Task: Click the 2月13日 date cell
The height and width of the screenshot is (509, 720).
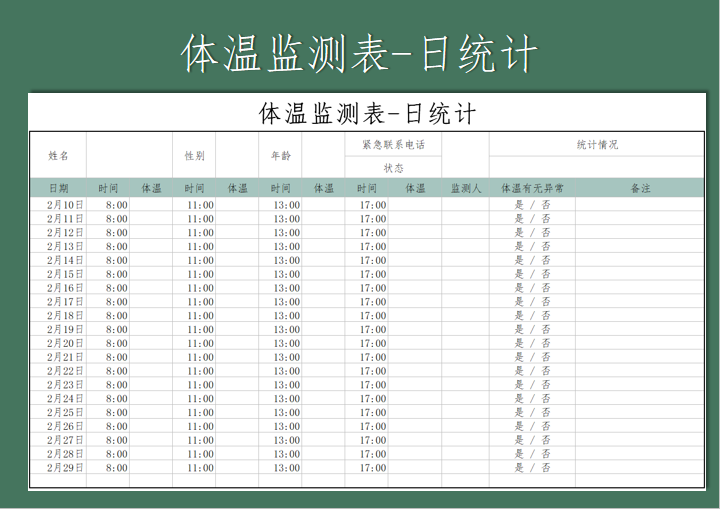Action: [x=58, y=246]
